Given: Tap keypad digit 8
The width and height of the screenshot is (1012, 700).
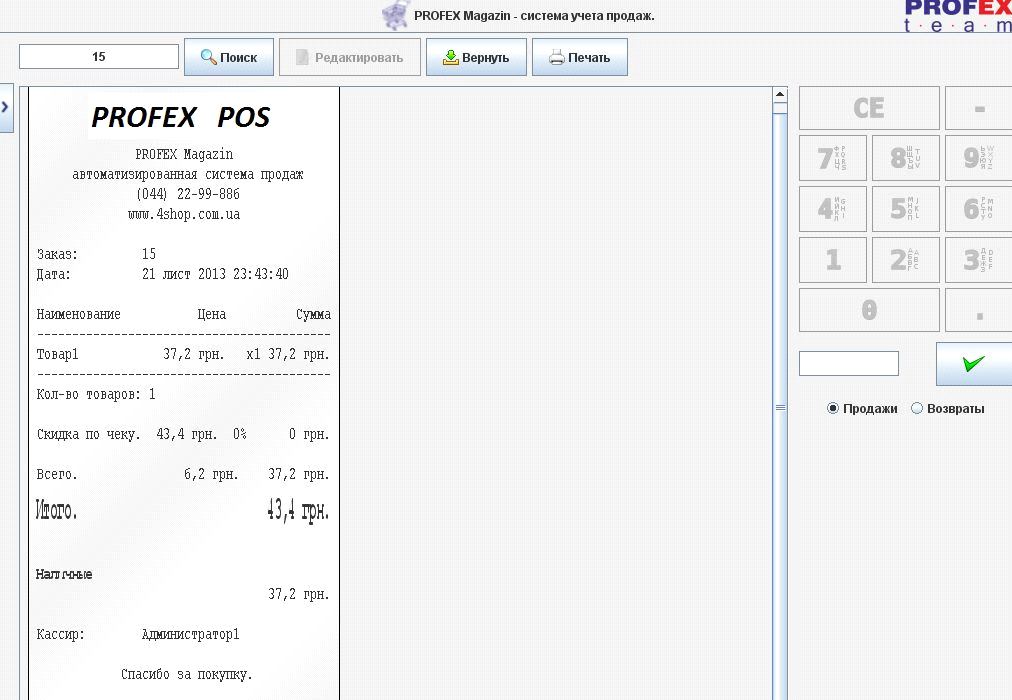Looking at the screenshot, I should (906, 157).
